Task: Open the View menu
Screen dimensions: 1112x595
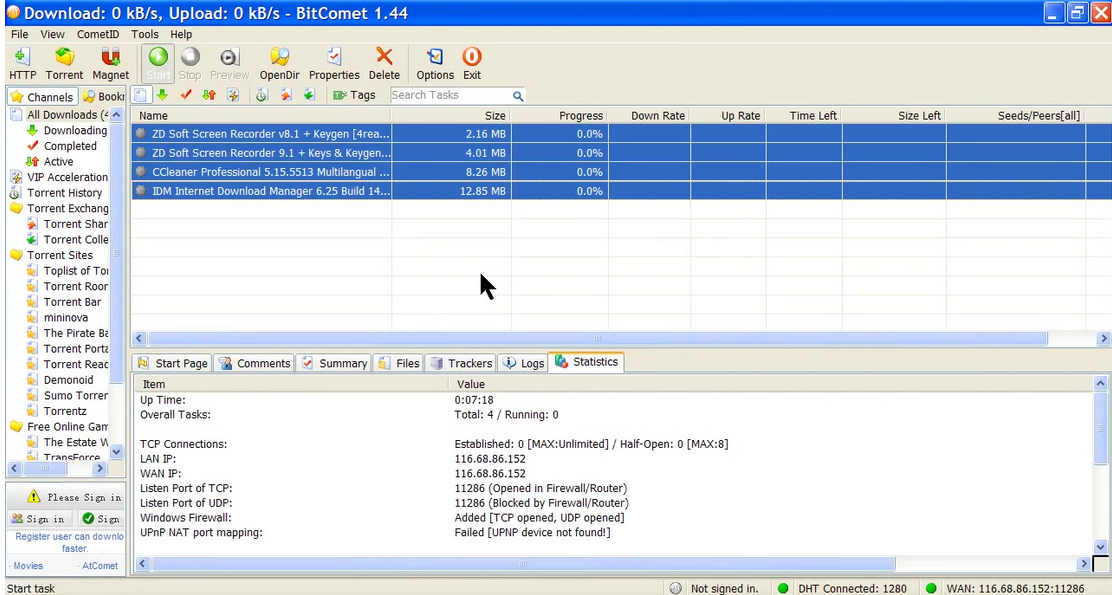Action: pos(52,34)
